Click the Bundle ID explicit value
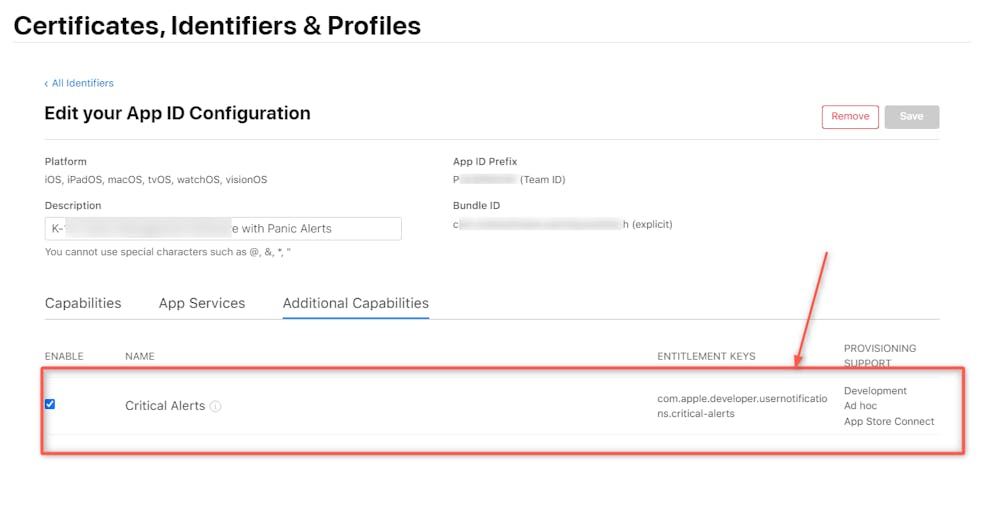Screen dimensions: 1000x512 click(562, 224)
